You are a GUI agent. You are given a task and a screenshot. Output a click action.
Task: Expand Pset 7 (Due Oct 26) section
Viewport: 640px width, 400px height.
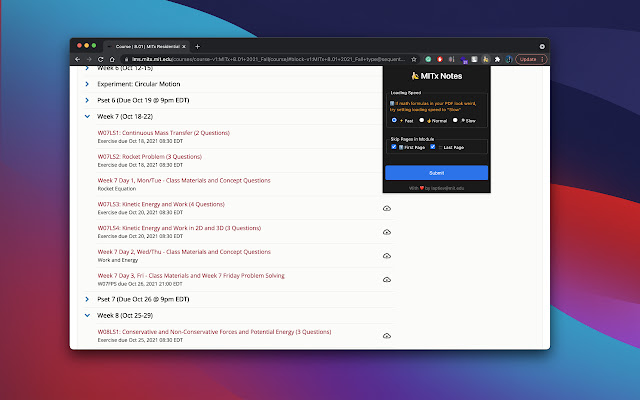click(87, 299)
